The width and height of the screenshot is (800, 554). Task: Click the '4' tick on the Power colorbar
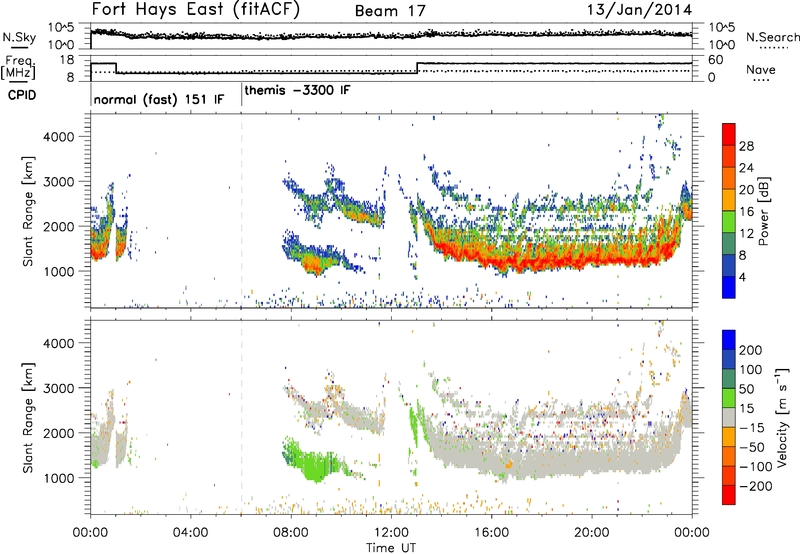click(x=742, y=277)
